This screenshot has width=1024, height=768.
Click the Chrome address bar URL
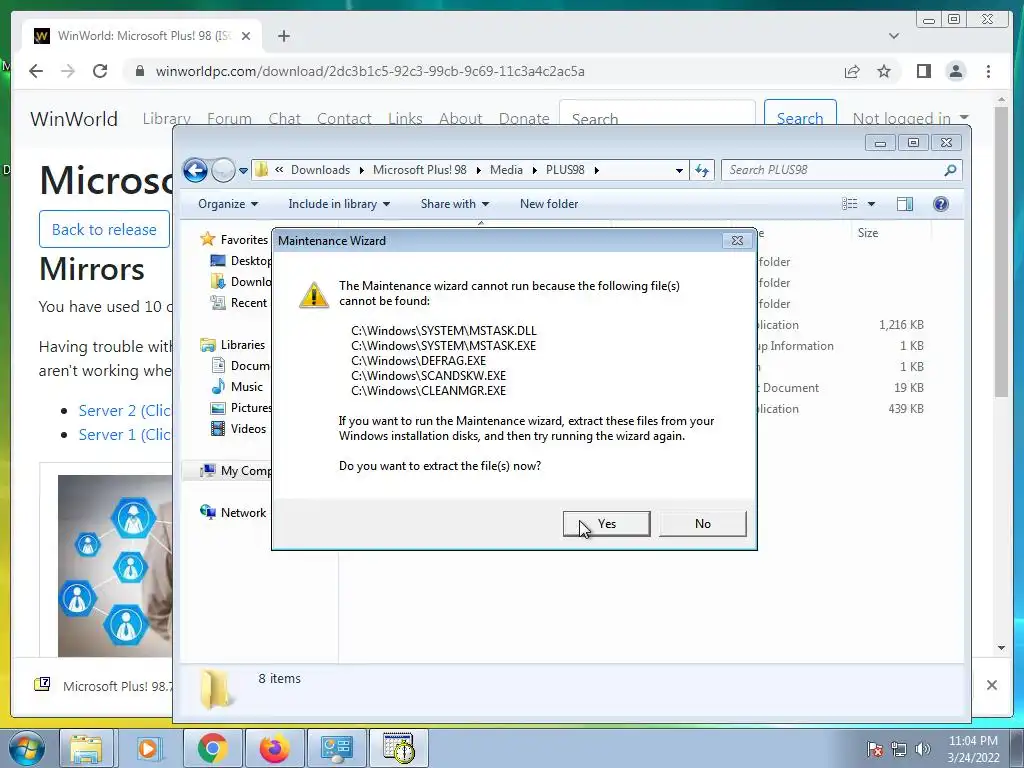coord(370,71)
